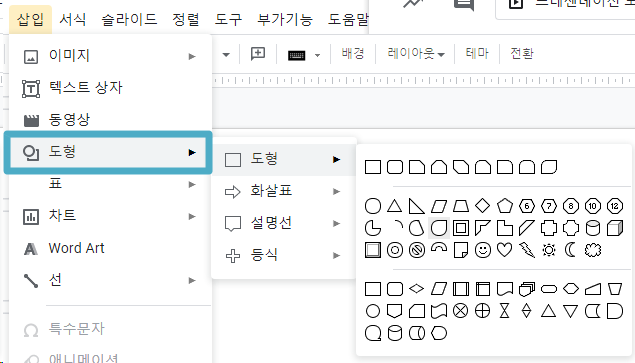635x363 pixels.
Task: Select the octagon shape numbered 8
Action: pos(571,206)
